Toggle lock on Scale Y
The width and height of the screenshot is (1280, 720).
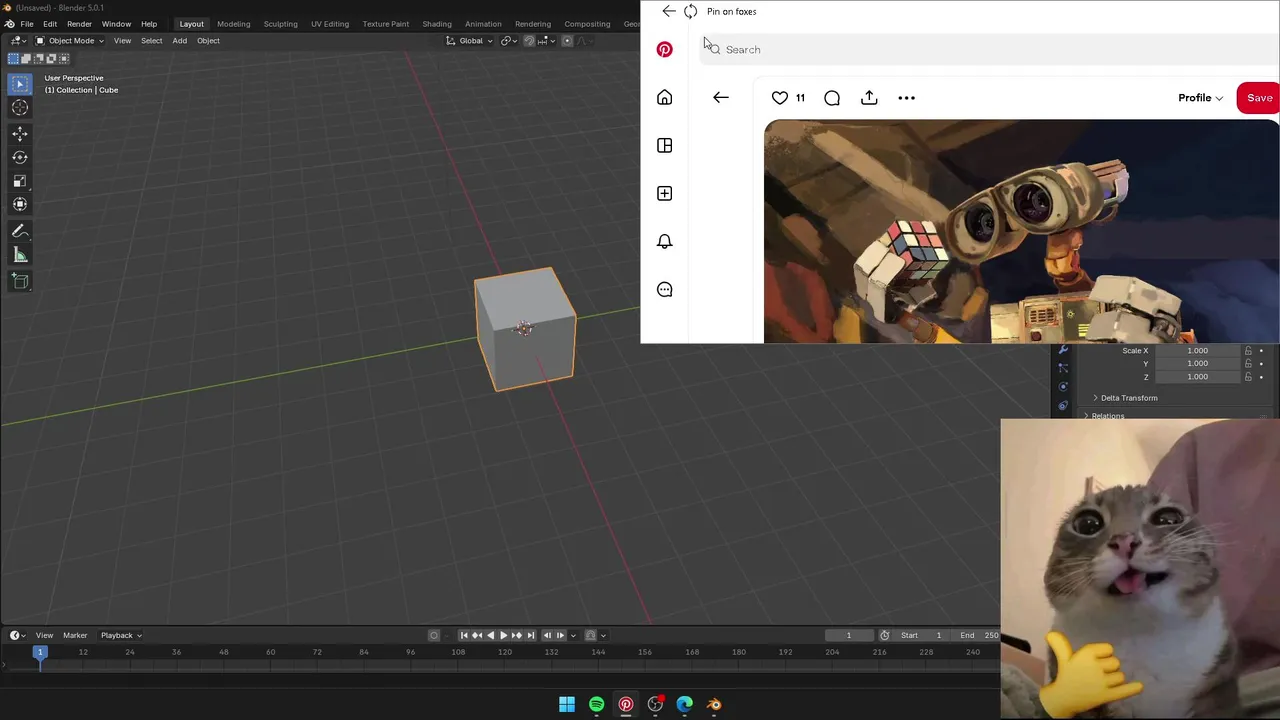click(1248, 364)
